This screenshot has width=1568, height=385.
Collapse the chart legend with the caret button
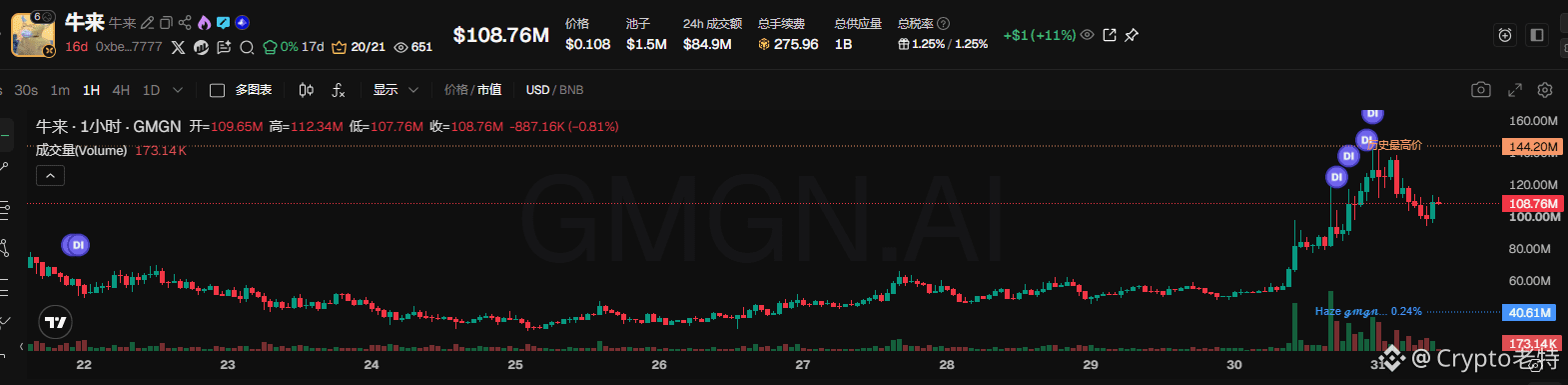[x=50, y=175]
